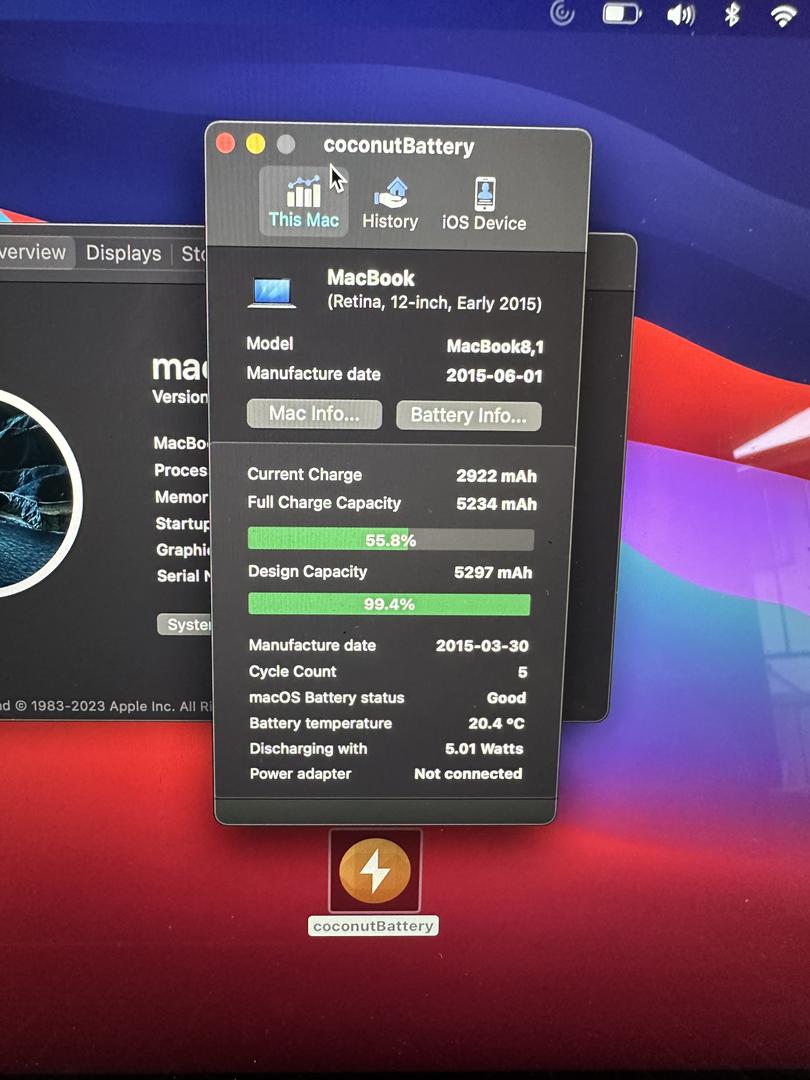Click the coconutBattery window title
The height and width of the screenshot is (1080, 810).
click(399, 146)
